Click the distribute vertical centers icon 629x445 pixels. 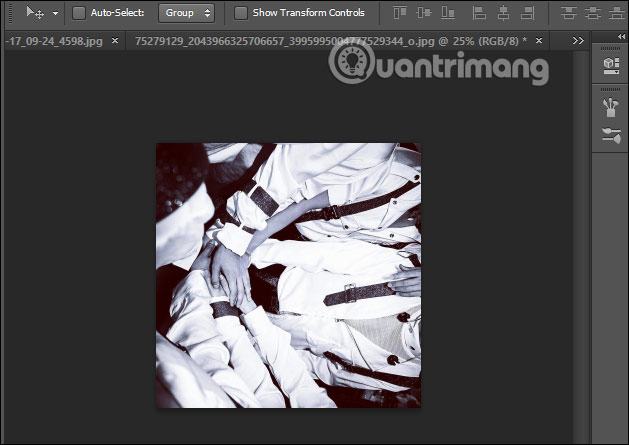(x=592, y=13)
